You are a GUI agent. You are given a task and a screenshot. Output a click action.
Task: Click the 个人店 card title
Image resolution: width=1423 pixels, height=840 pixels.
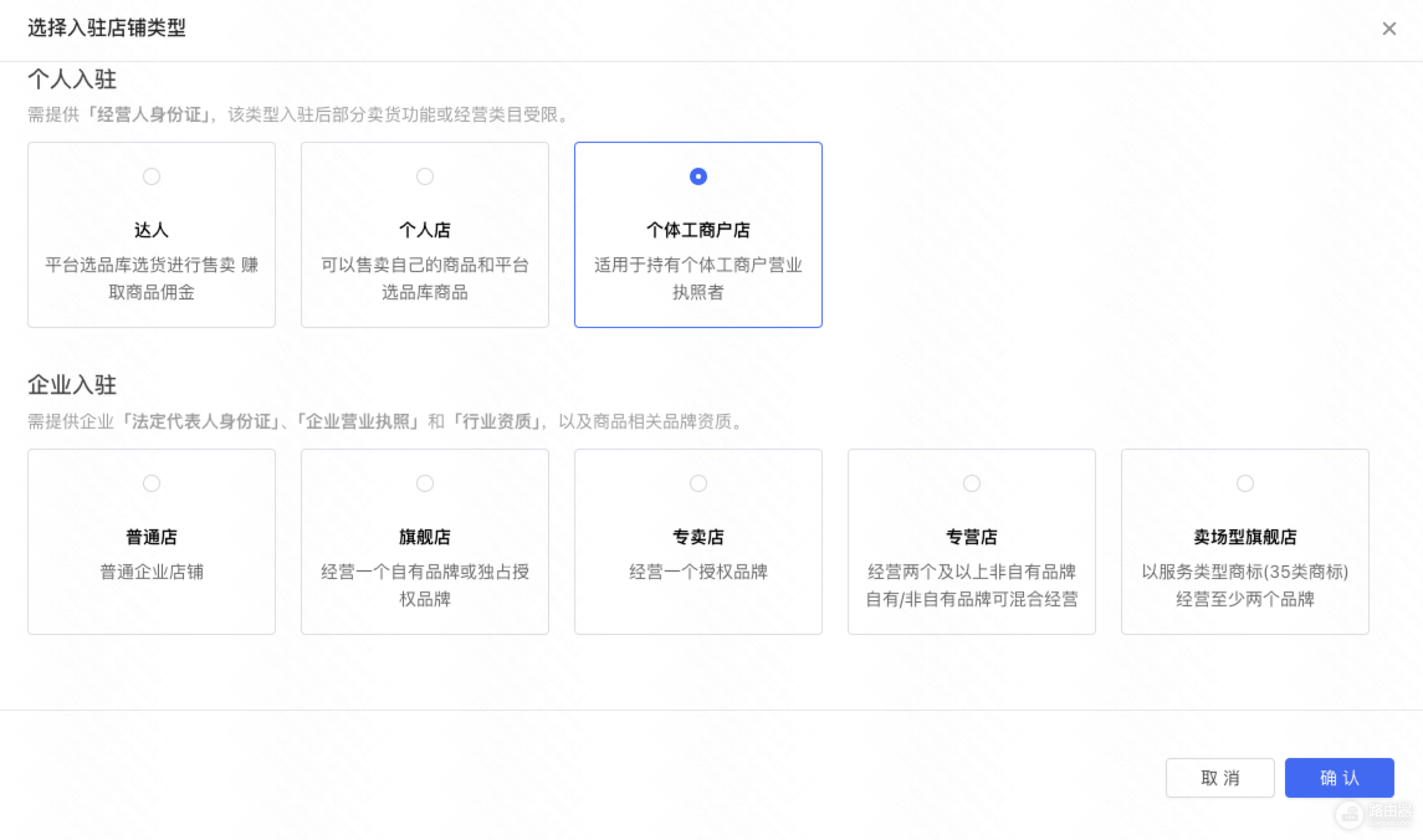point(425,230)
